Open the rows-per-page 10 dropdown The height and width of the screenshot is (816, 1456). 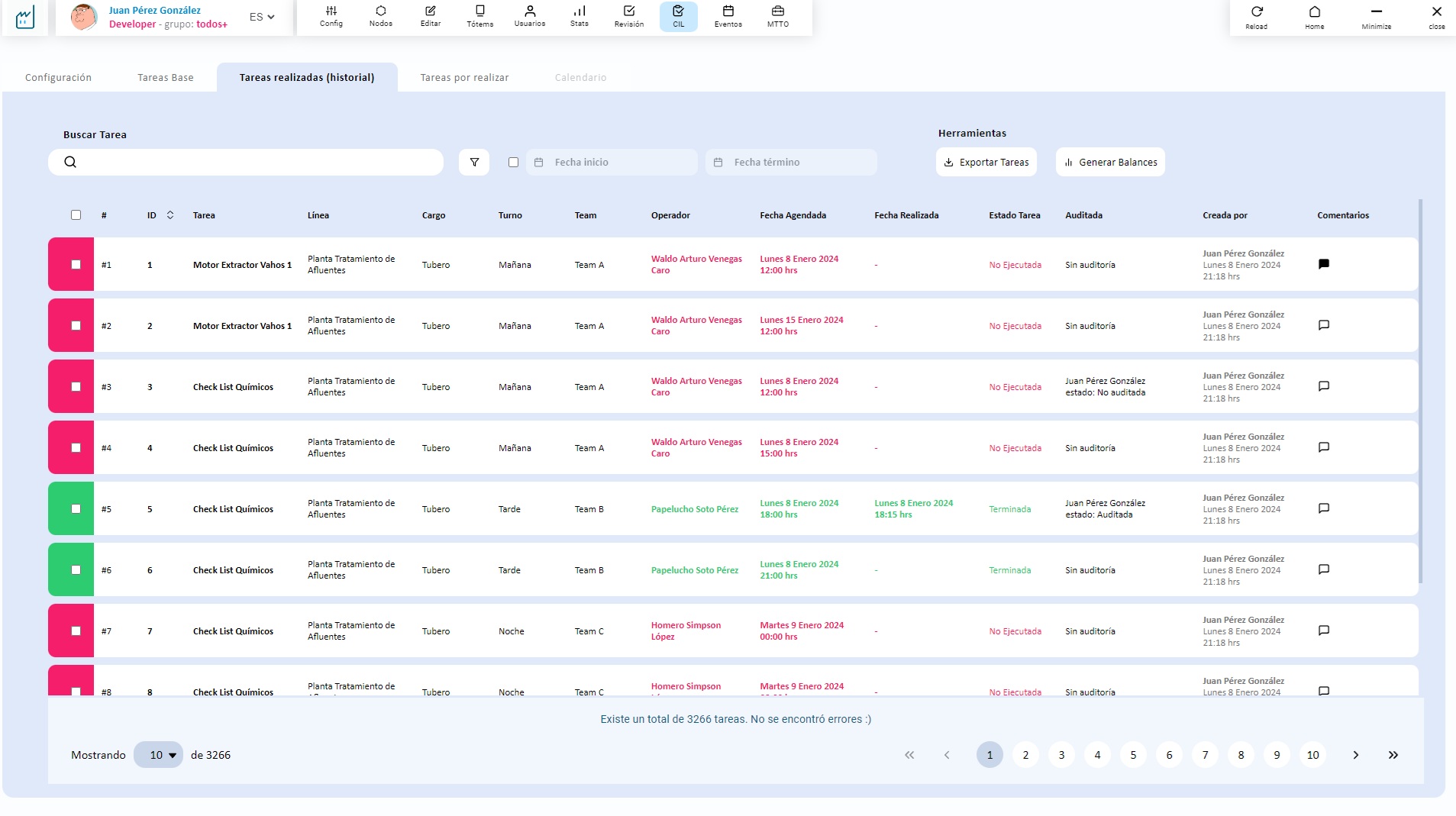[x=158, y=755]
